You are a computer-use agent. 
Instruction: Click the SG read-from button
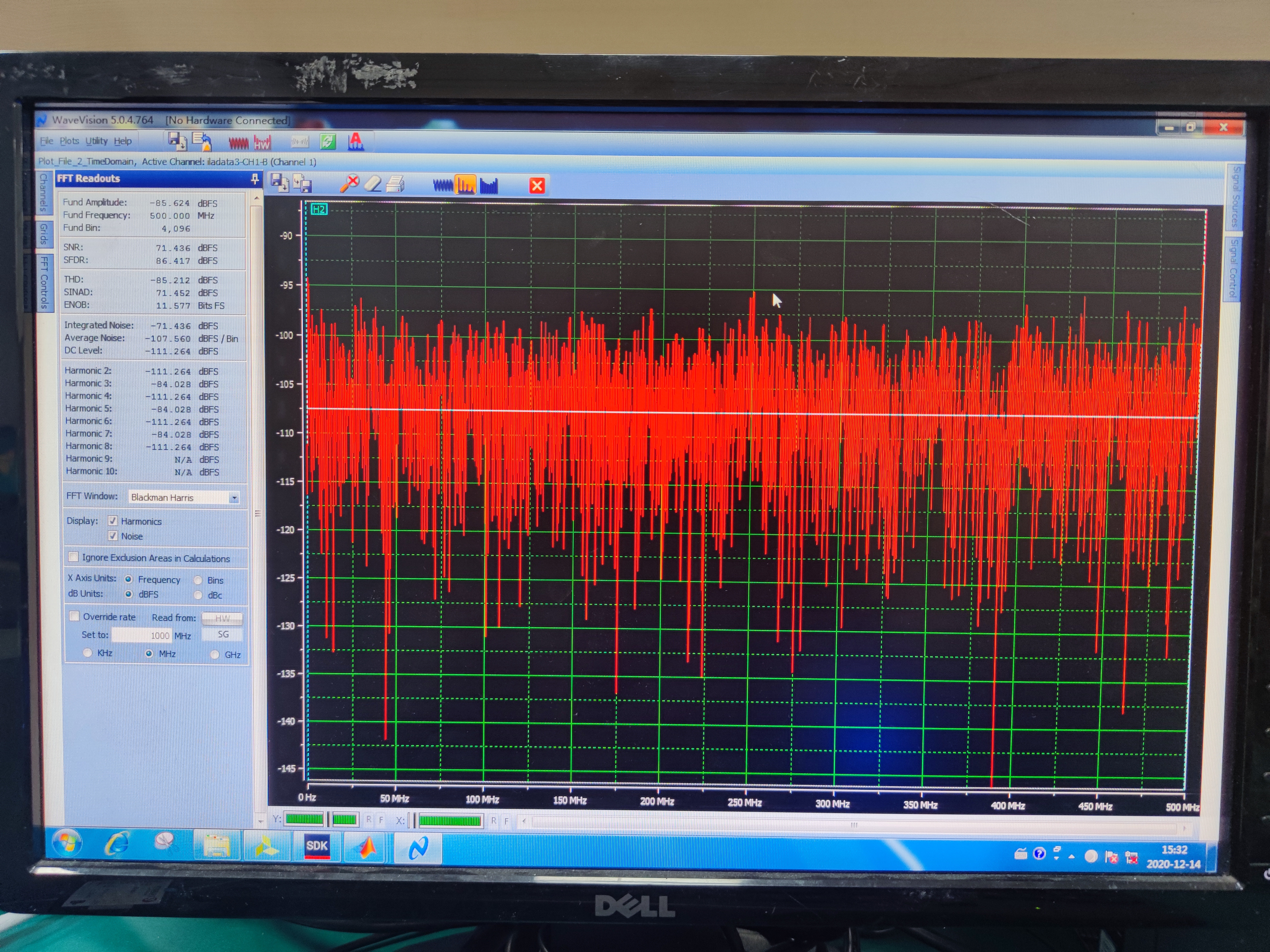[223, 635]
